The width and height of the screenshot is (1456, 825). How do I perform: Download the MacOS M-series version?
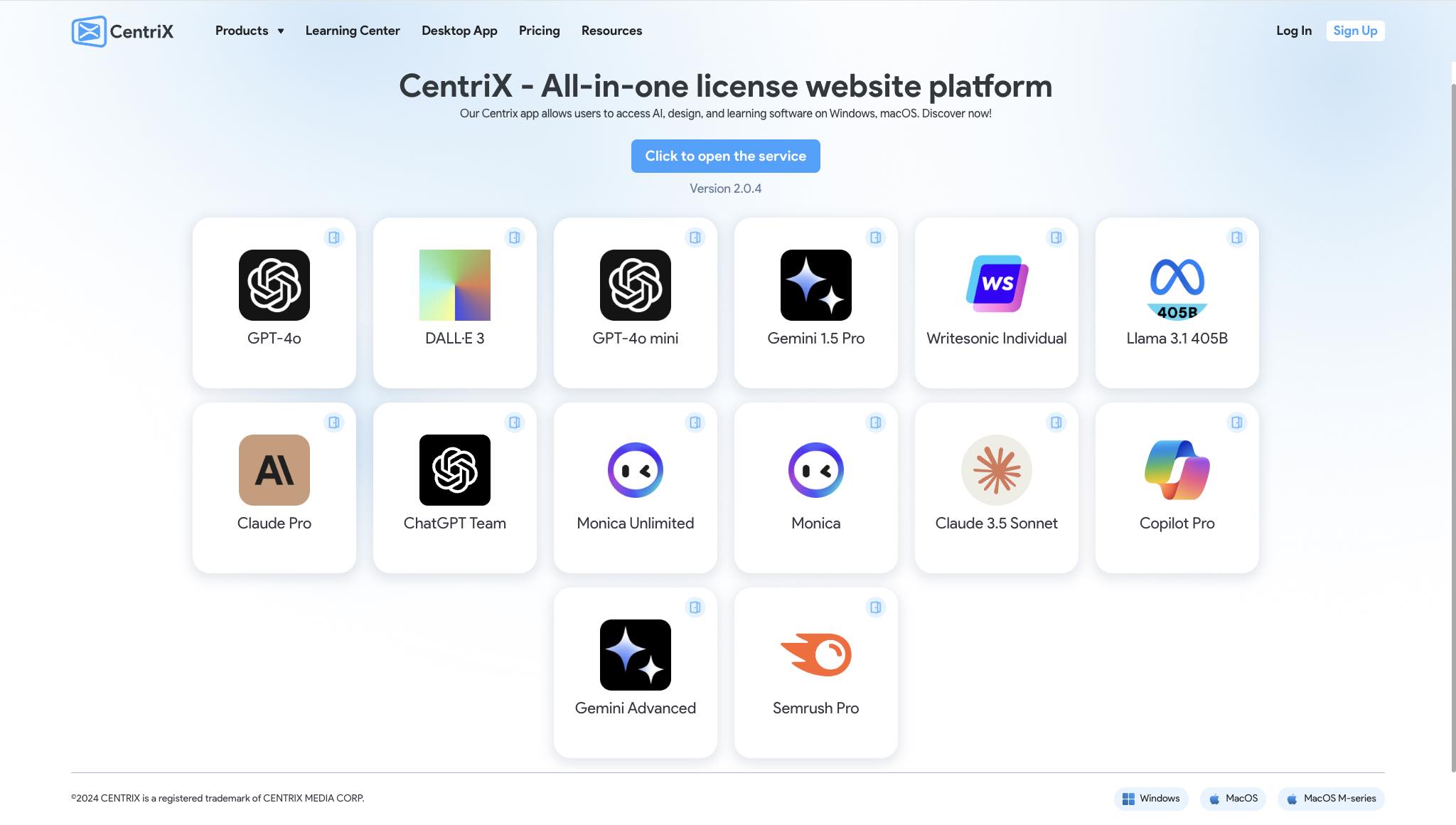[1330, 798]
